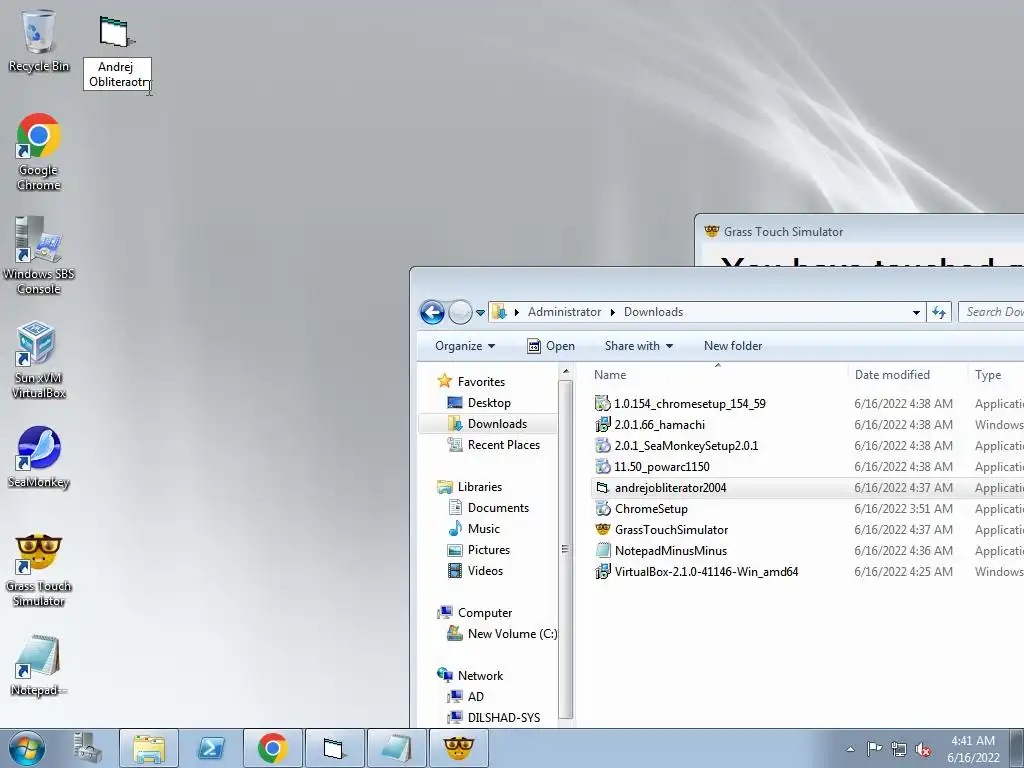Open Server Manager from the taskbar
The width and height of the screenshot is (1024, 768).
[x=88, y=748]
